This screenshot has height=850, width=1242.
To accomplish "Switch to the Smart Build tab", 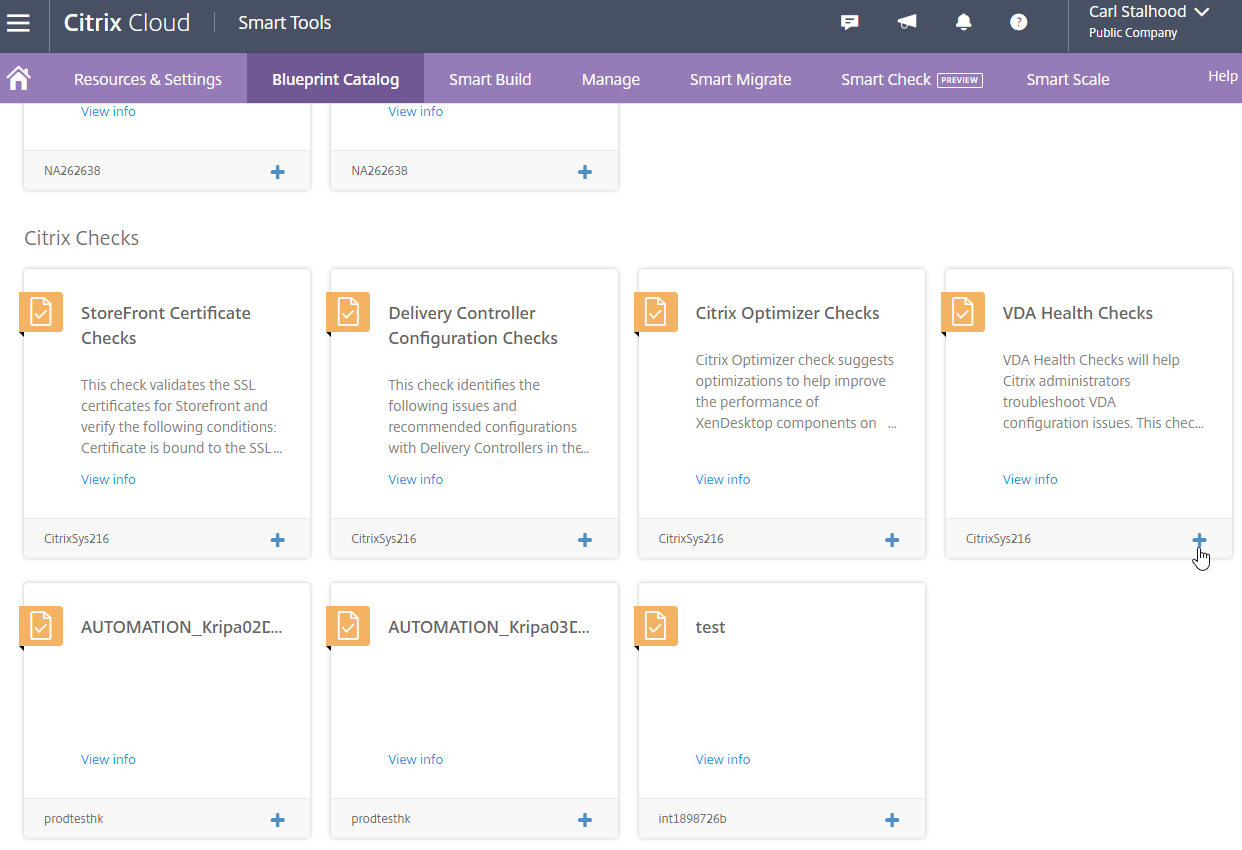I will click(490, 79).
